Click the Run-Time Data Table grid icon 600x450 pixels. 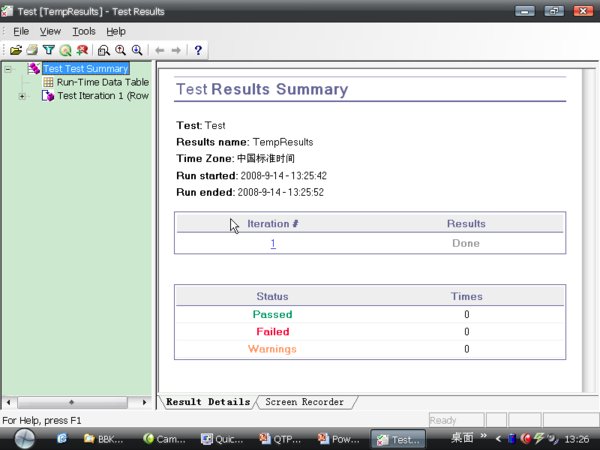click(48, 82)
